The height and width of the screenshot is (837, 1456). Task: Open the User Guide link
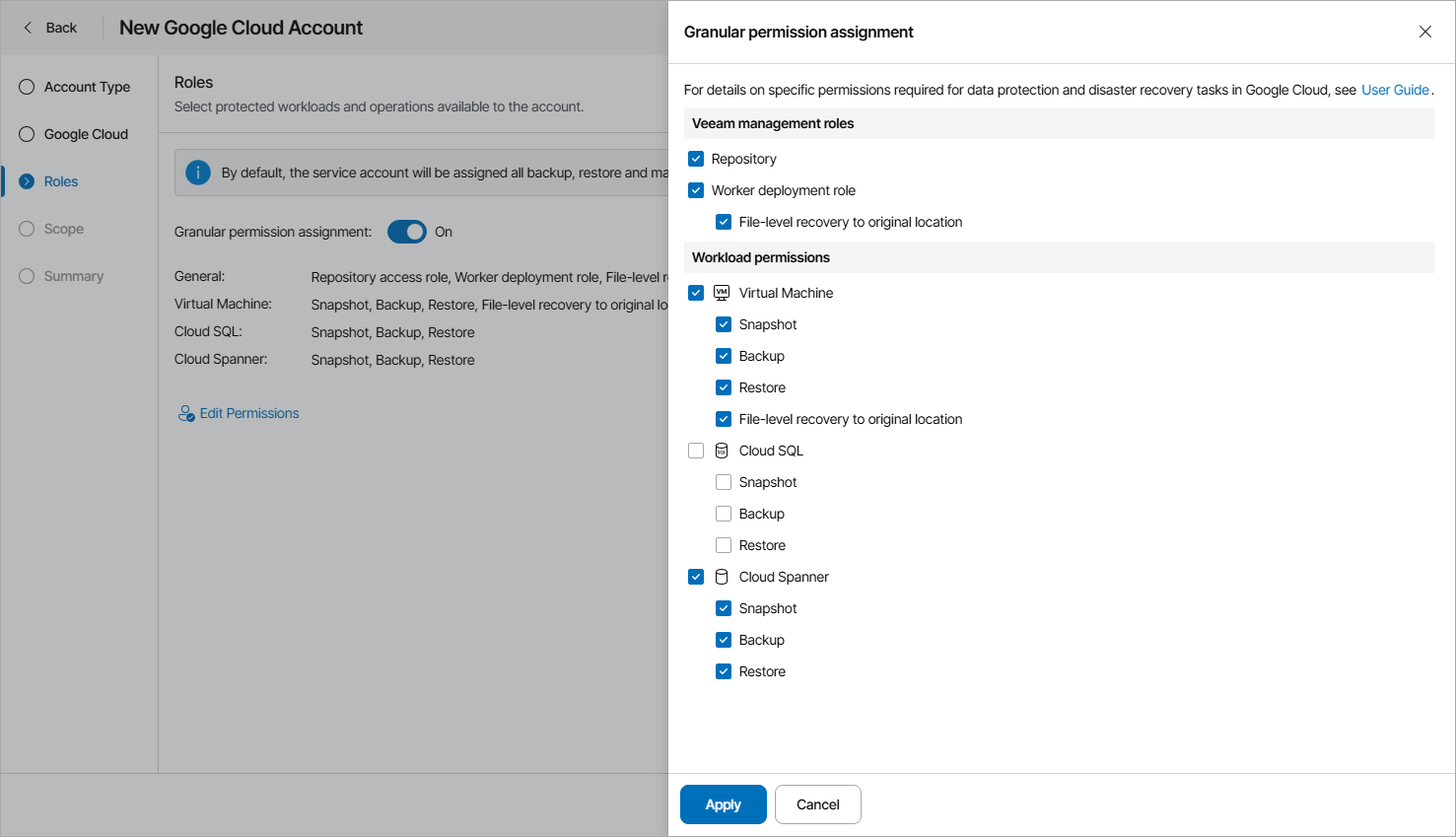1394,89
